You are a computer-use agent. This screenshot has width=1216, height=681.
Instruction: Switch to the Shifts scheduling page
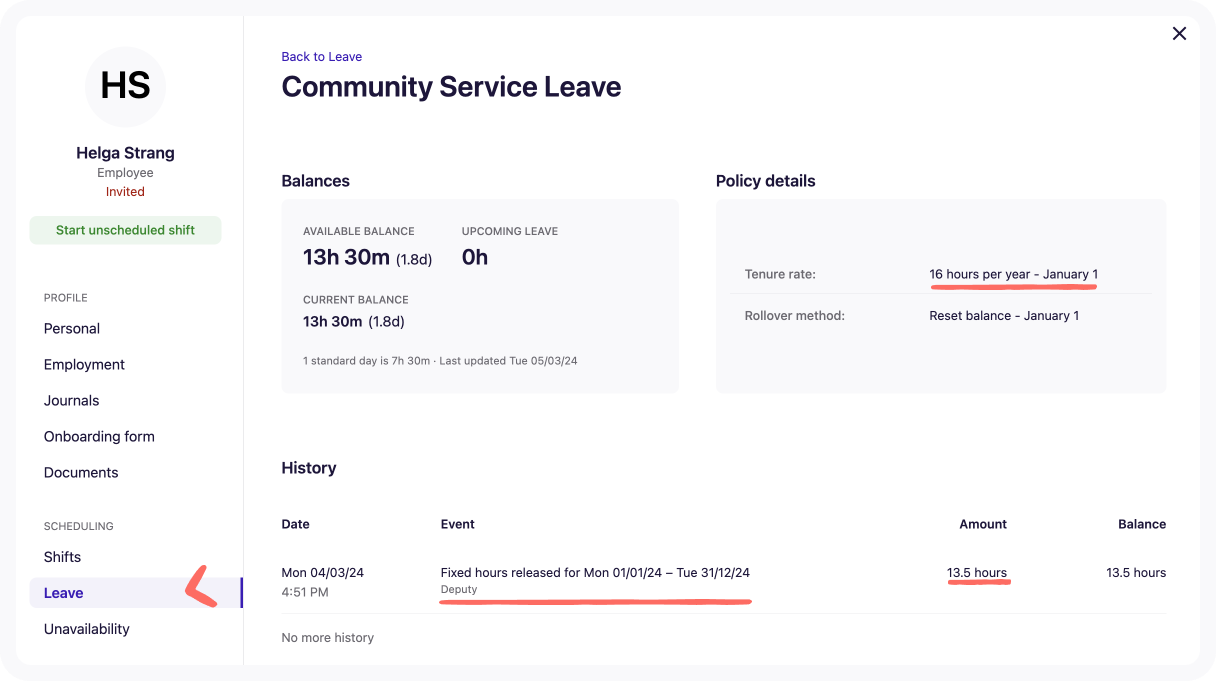click(62, 557)
